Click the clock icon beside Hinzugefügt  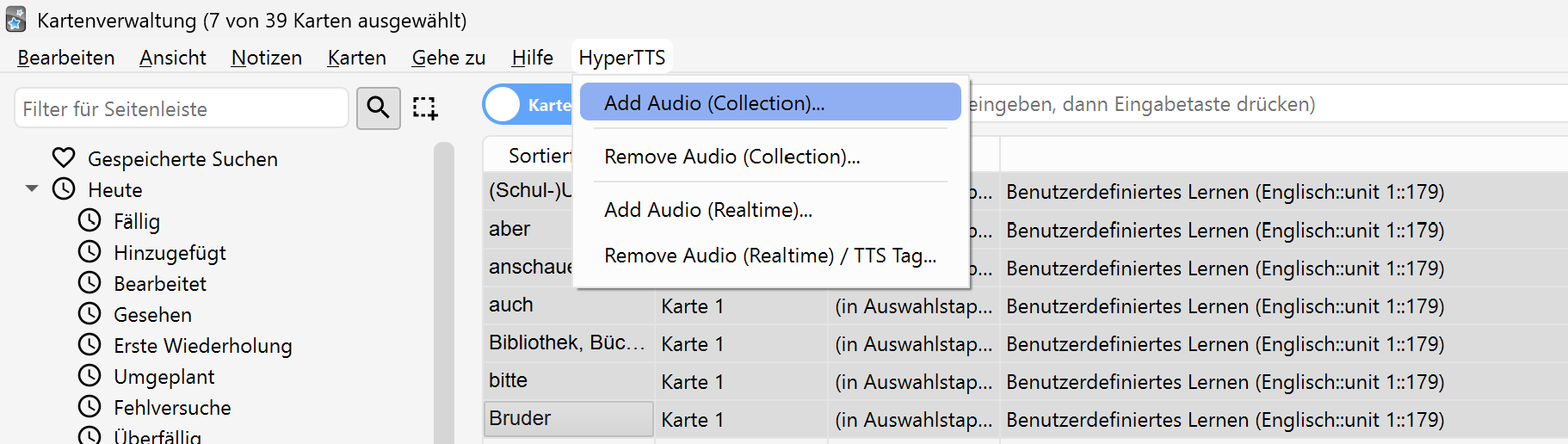coord(90,252)
